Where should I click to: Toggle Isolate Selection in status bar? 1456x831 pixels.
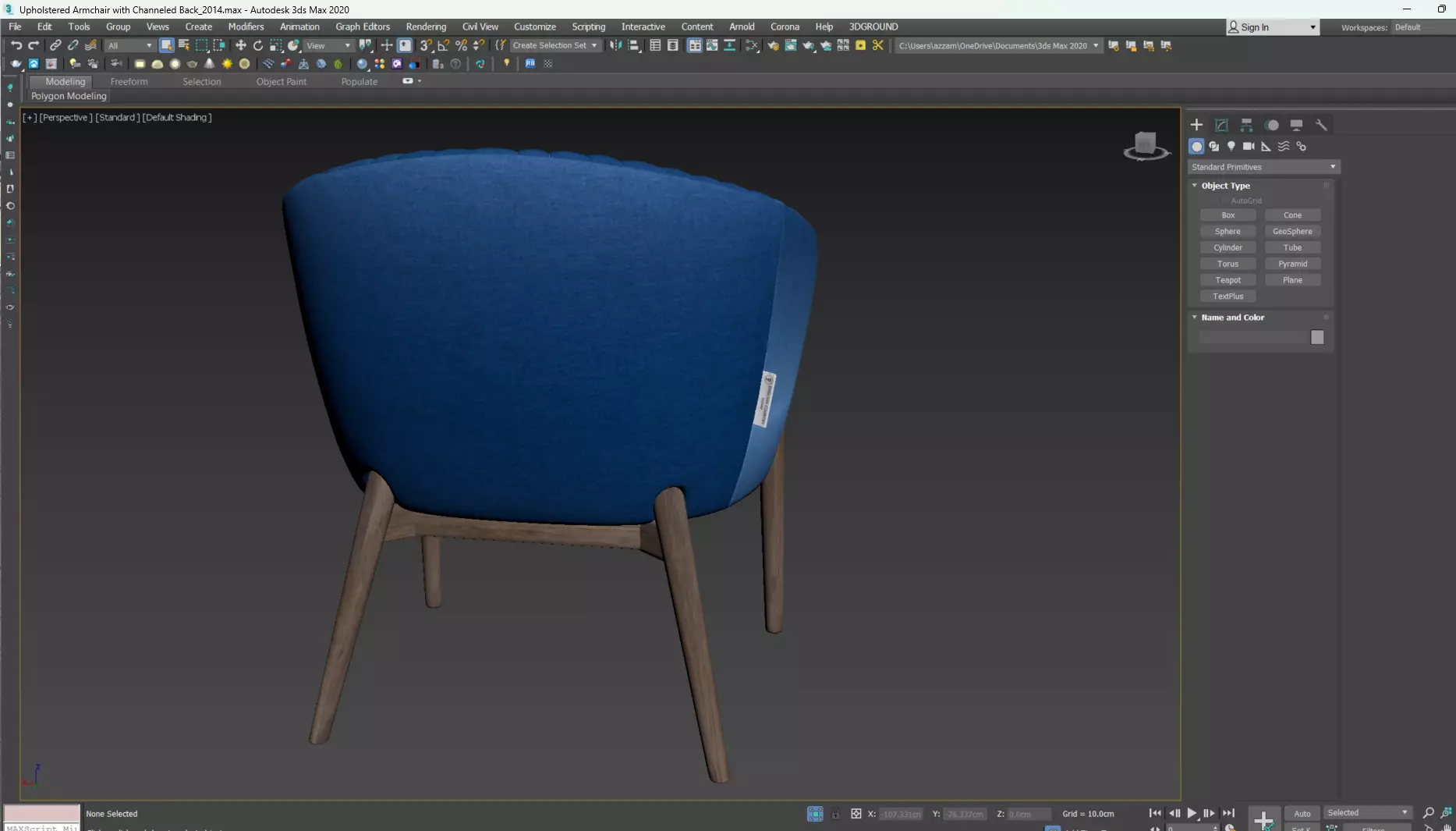coord(815,814)
